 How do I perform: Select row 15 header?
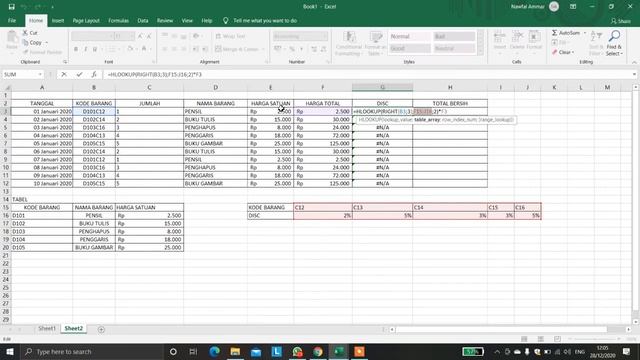point(6,207)
